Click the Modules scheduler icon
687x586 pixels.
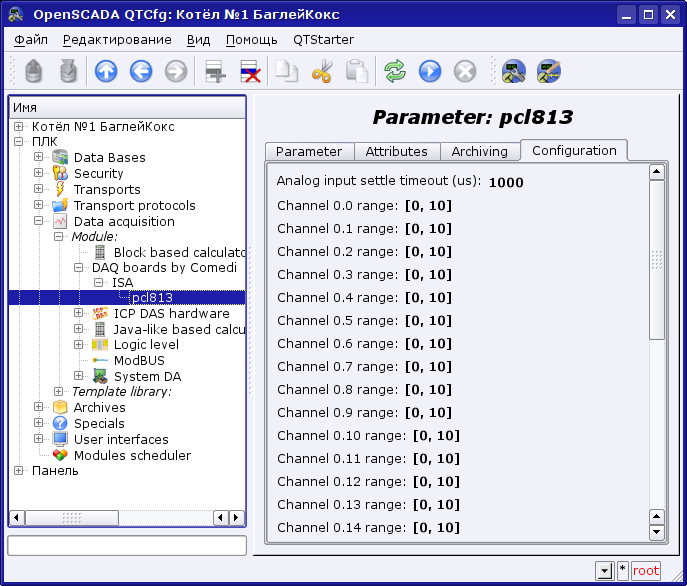(60, 455)
